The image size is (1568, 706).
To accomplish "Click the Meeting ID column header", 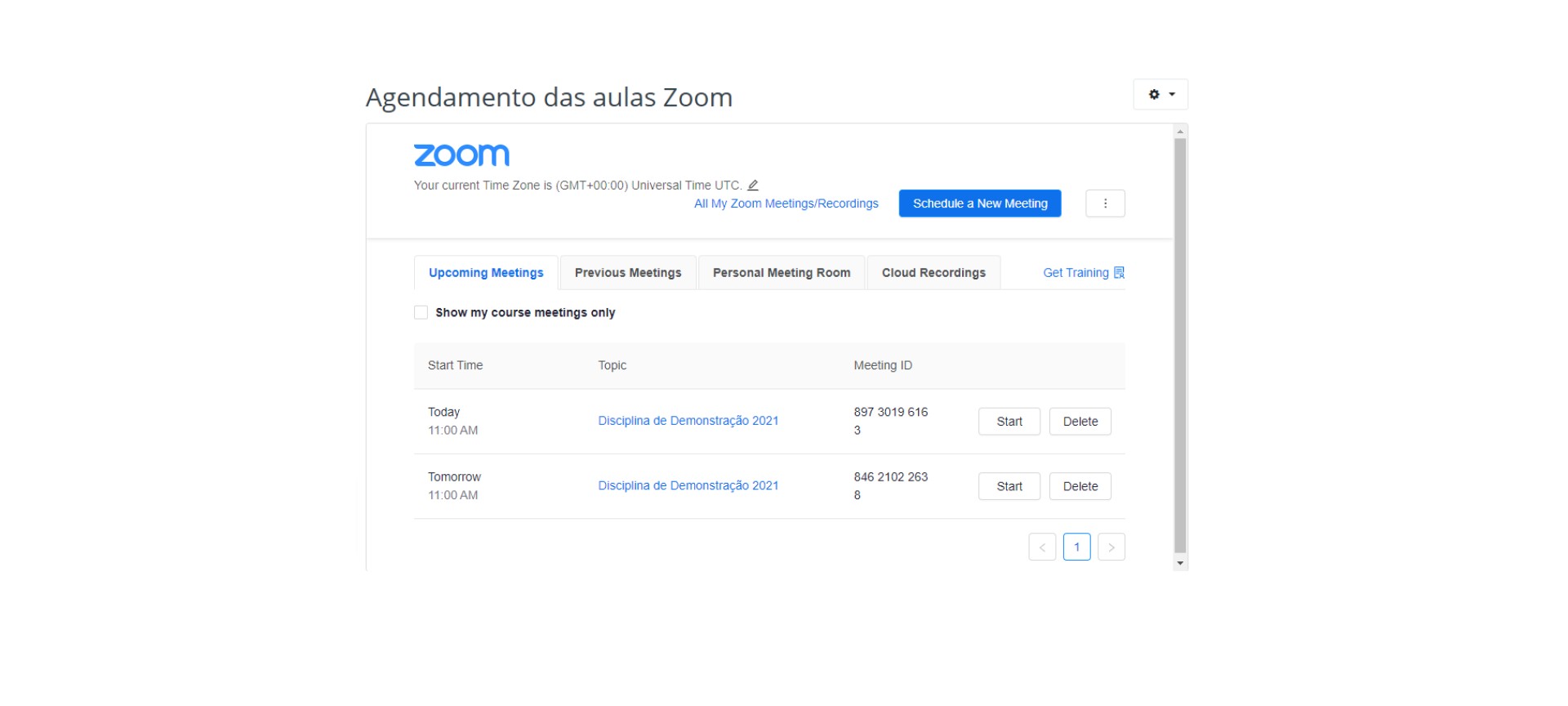I will pos(883,365).
